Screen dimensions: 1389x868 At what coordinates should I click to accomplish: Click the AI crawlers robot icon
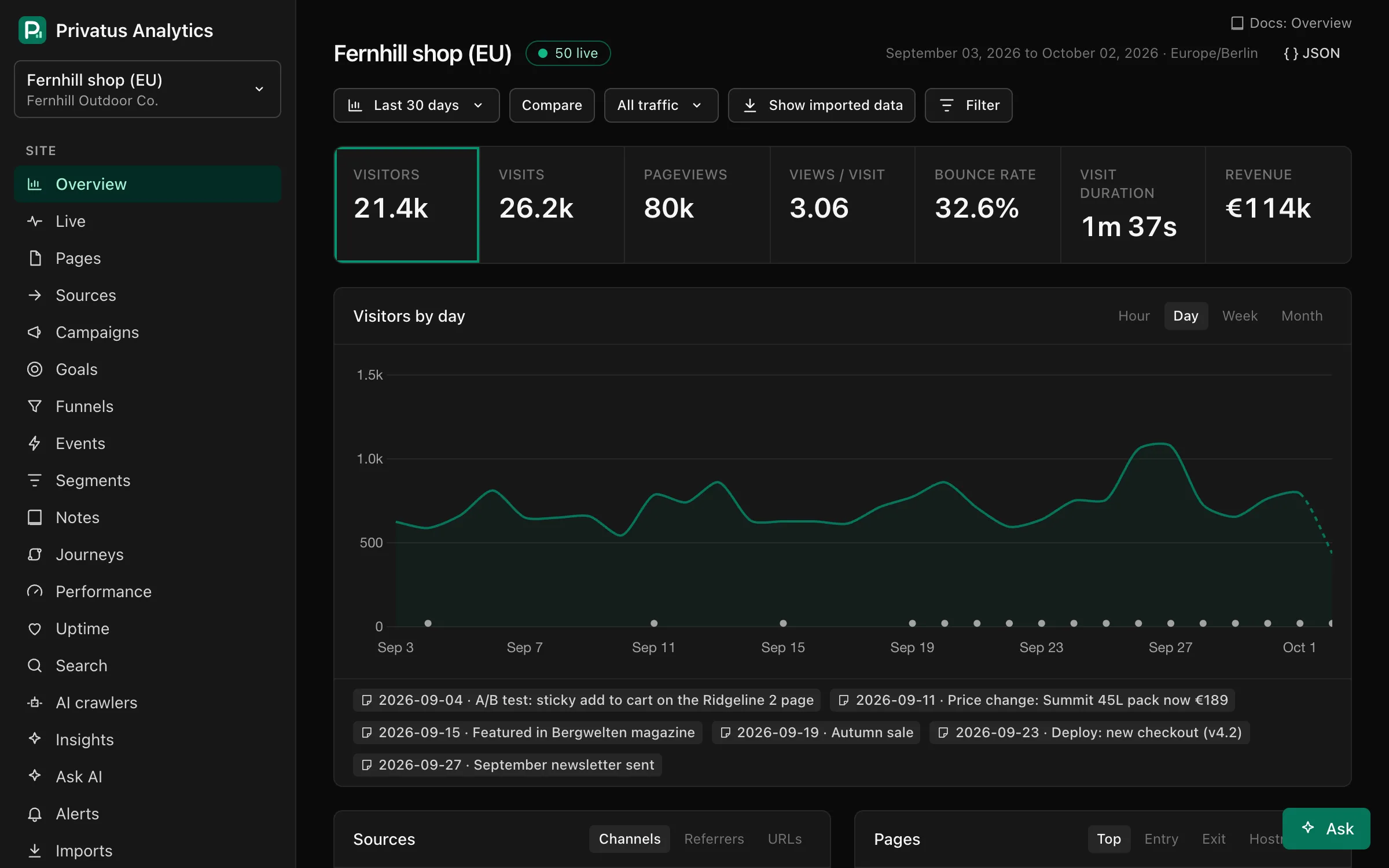point(35,703)
